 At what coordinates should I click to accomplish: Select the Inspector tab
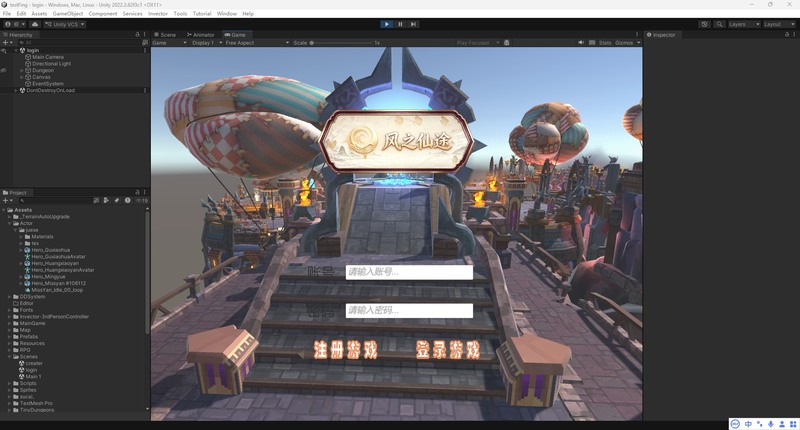661,35
